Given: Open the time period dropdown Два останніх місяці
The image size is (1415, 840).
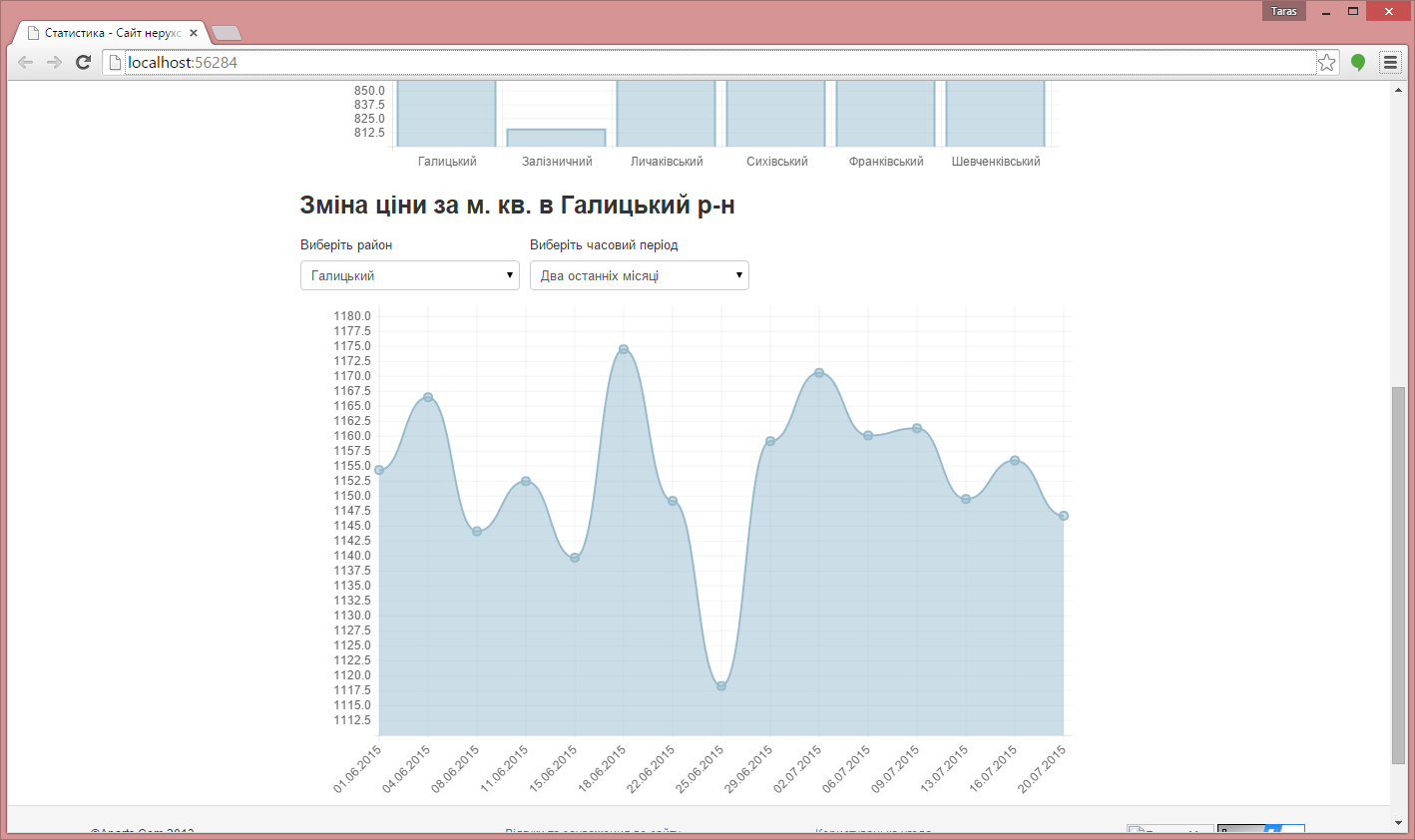Looking at the screenshot, I should tap(640, 275).
